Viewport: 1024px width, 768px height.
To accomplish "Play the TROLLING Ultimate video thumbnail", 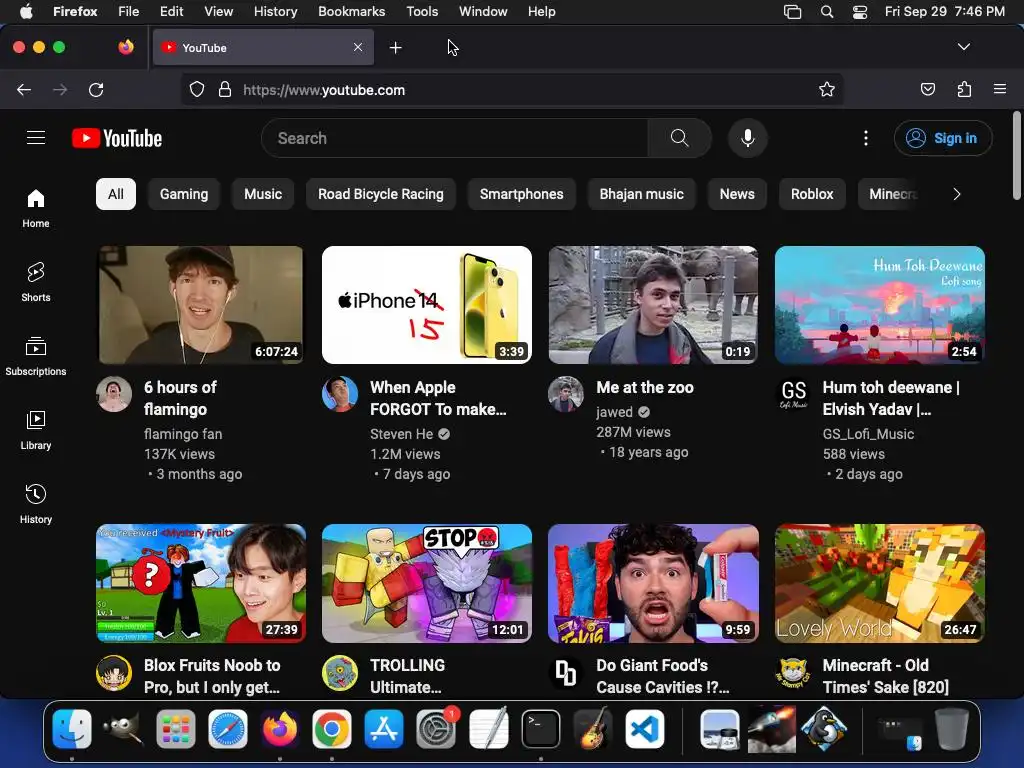I will point(427,583).
